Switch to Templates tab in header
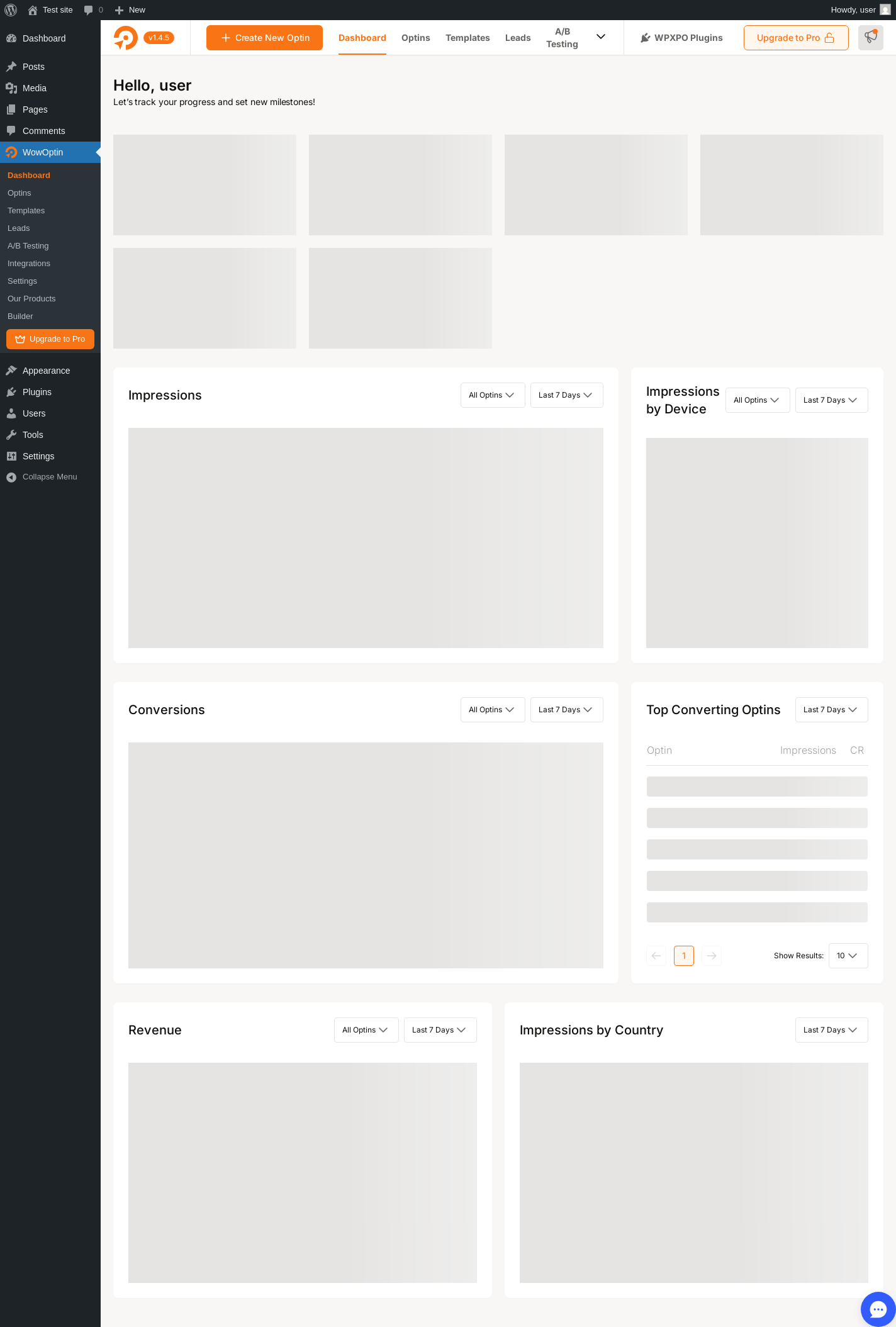Viewport: 896px width, 1327px height. tap(468, 38)
